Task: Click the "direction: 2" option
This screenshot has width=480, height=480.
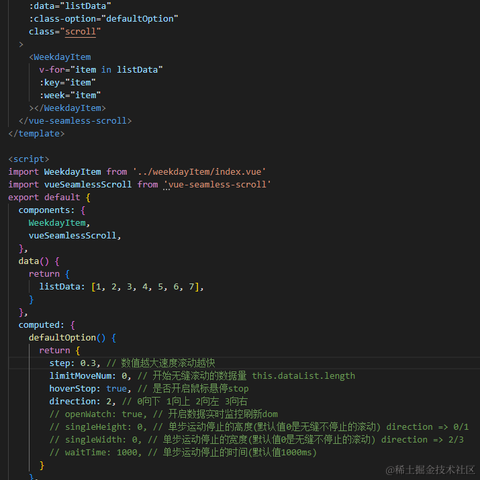Action: [80, 402]
